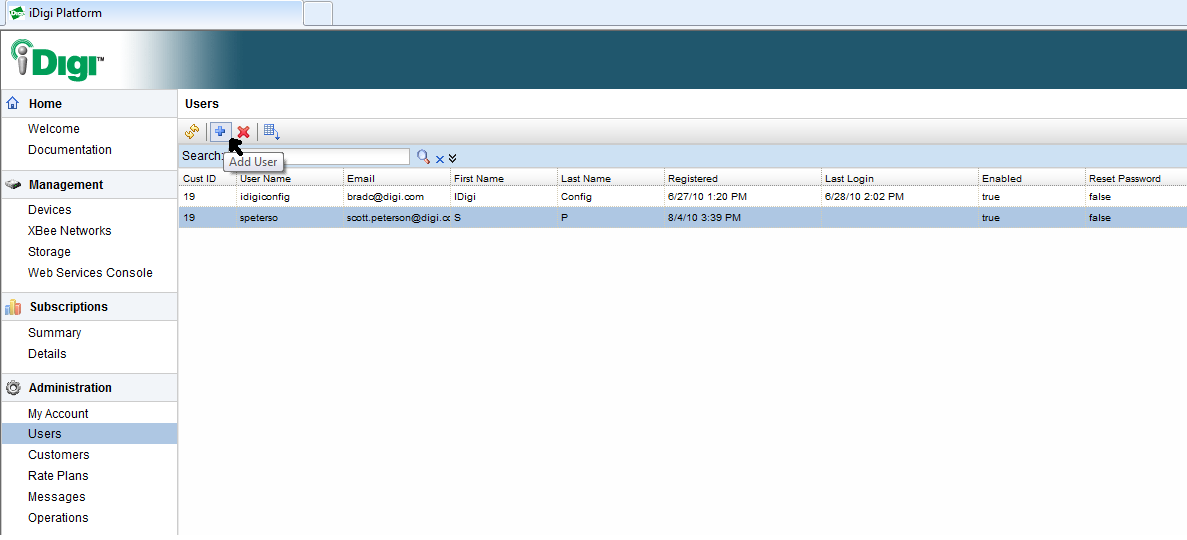This screenshot has width=1187, height=540.
Task: Sort by the Last Login column header
Action: click(x=849, y=178)
